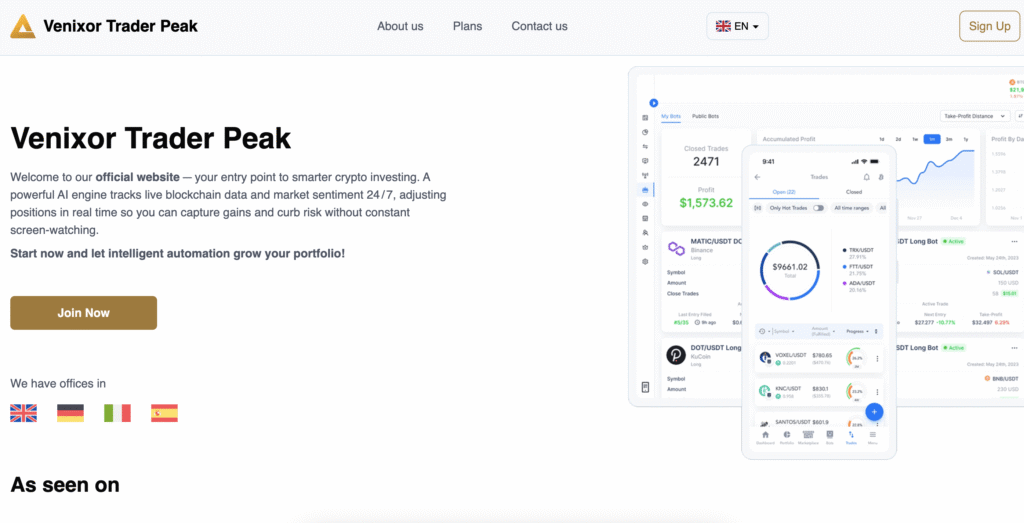Open the EN language dropdown
The height and width of the screenshot is (523, 1024).
(737, 26)
